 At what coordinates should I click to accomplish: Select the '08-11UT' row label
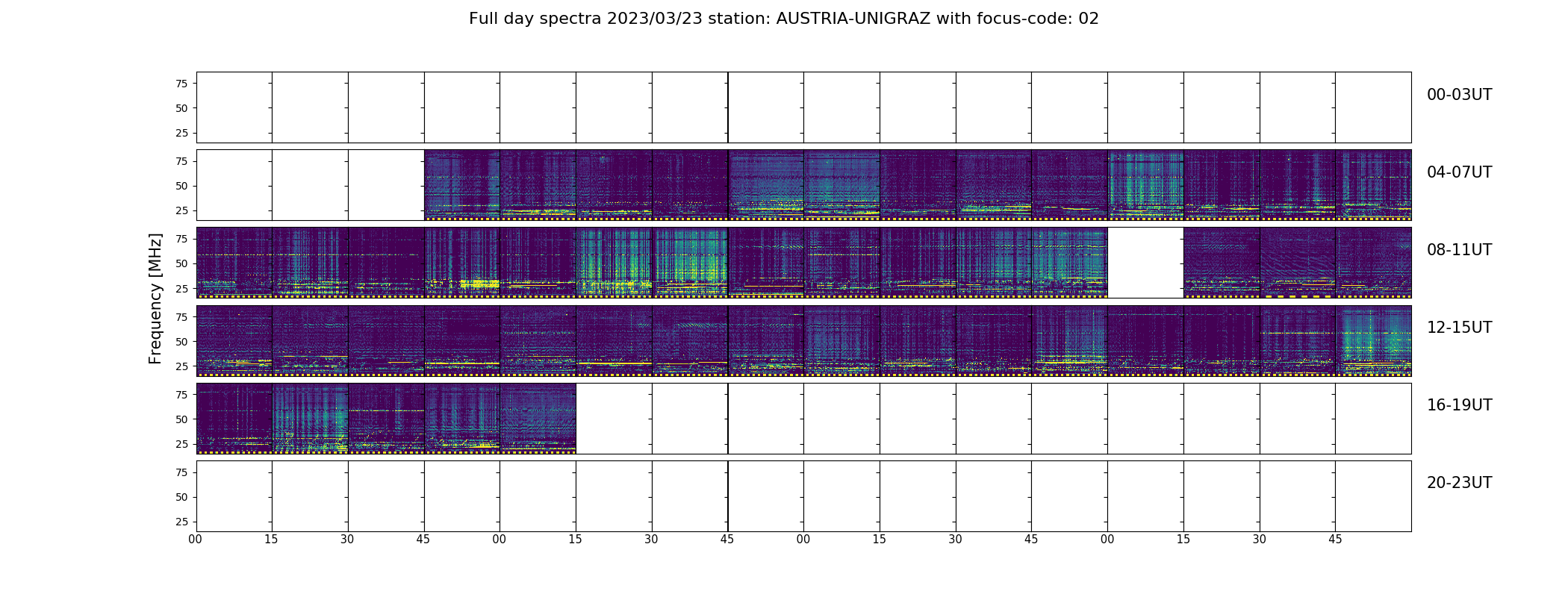tap(1459, 250)
